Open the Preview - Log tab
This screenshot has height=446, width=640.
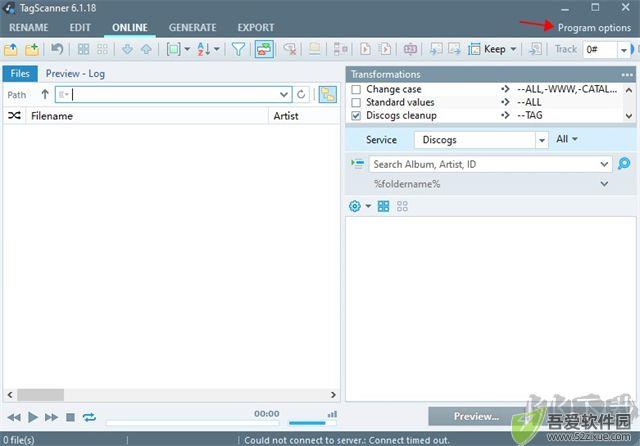pyautogui.click(x=75, y=73)
